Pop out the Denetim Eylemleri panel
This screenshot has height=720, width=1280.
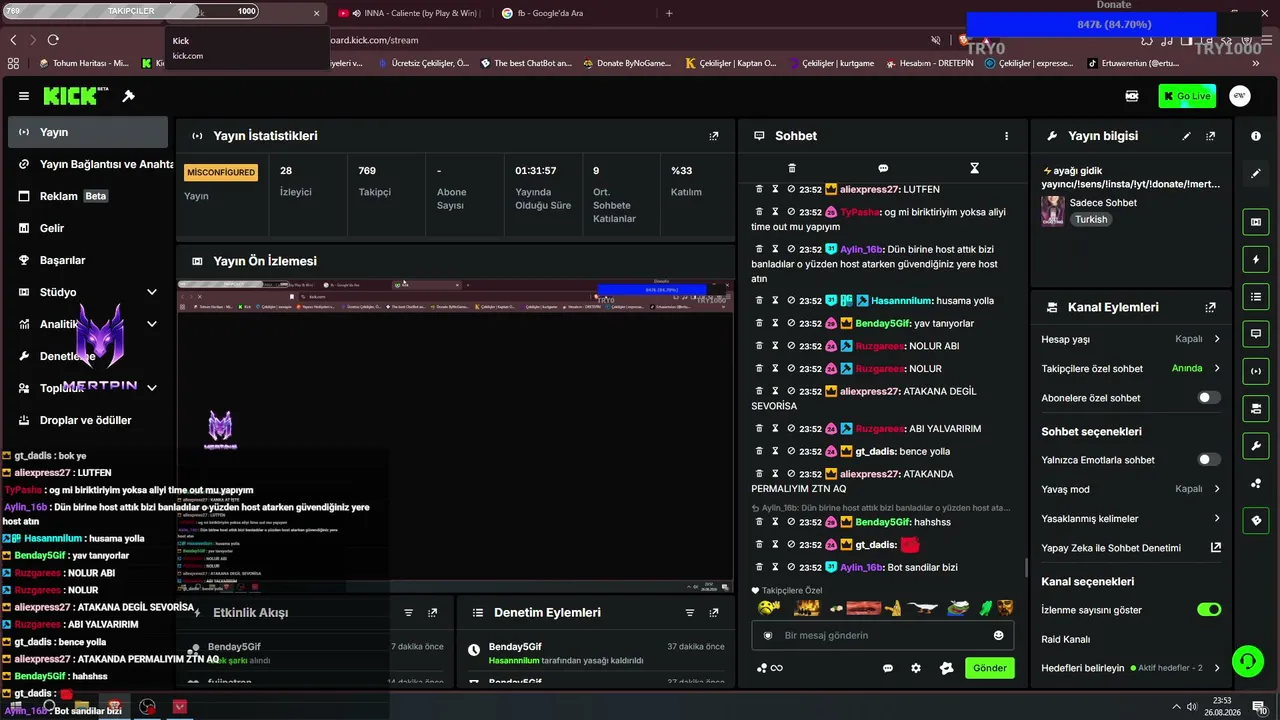713,612
